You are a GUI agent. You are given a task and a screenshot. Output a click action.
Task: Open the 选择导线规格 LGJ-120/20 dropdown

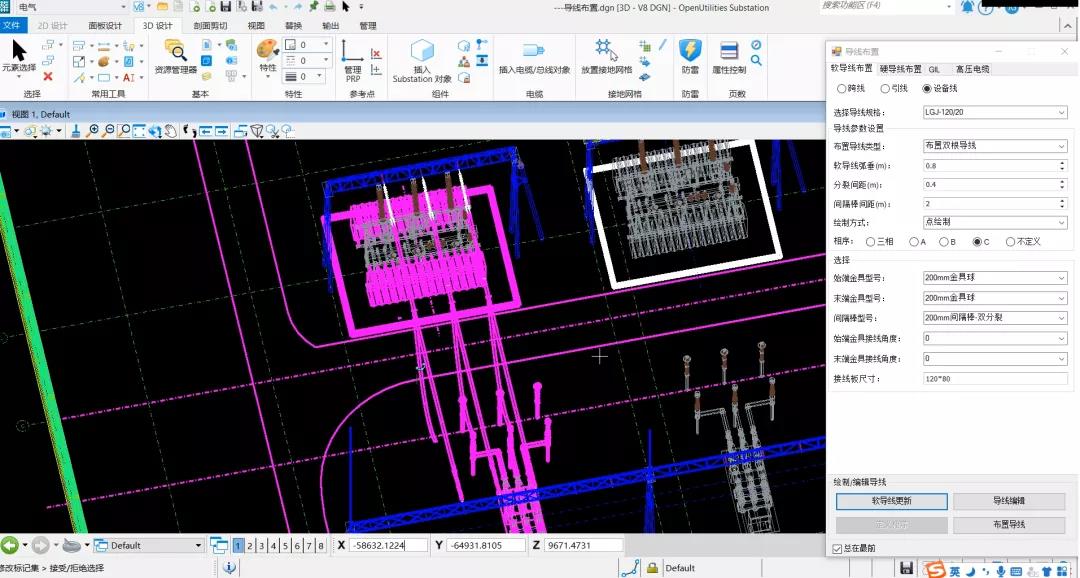pos(995,112)
